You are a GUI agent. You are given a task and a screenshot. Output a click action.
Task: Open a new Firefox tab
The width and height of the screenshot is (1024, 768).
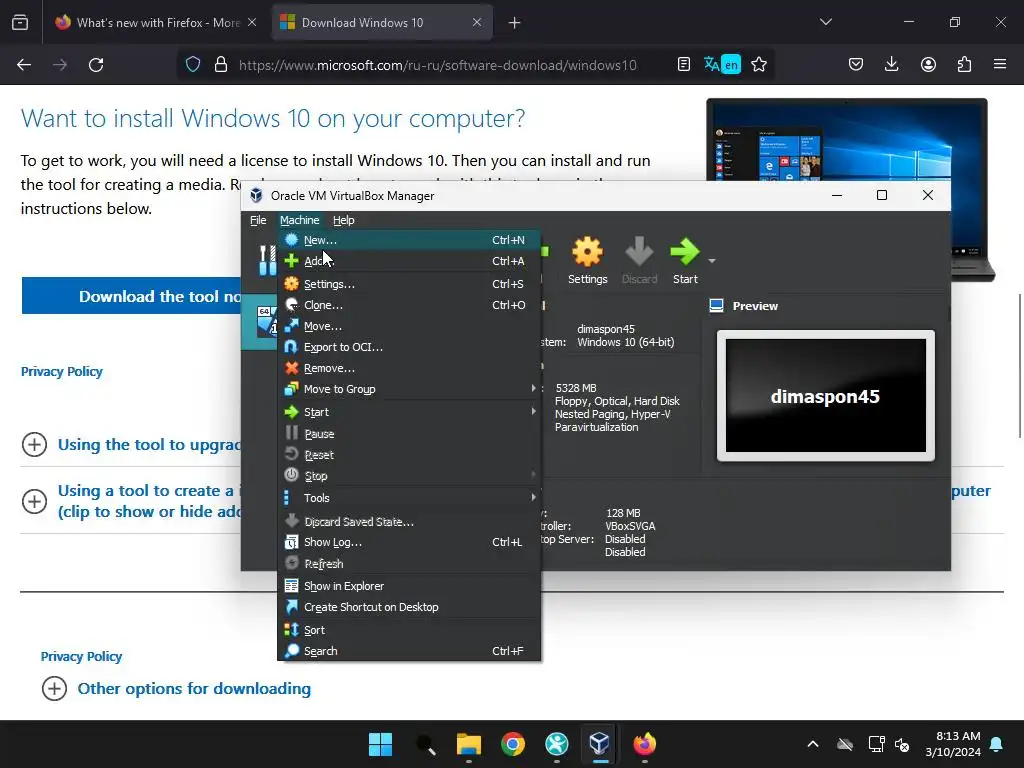click(x=515, y=23)
